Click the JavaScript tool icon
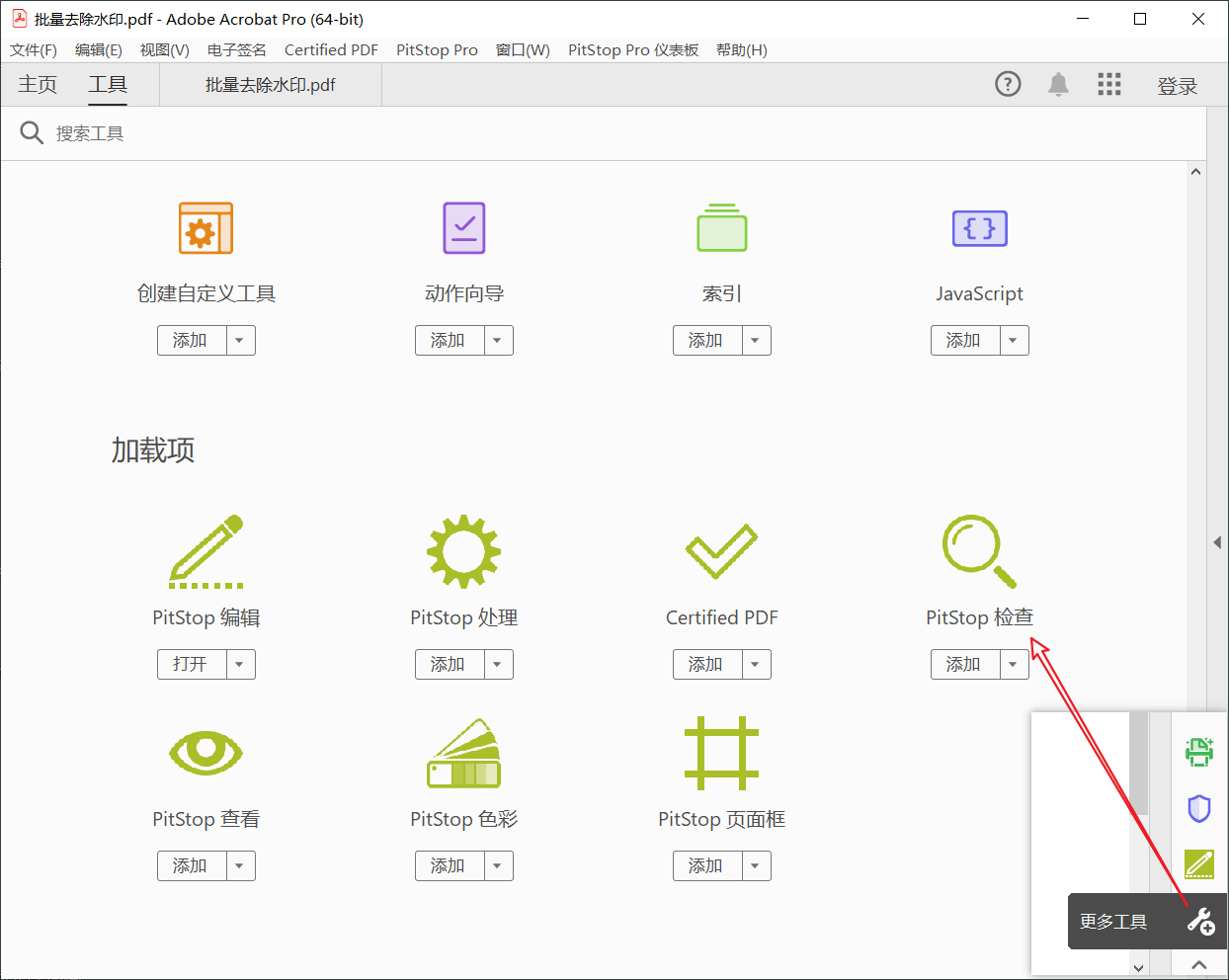Viewport: 1229px width, 980px height. [x=979, y=228]
